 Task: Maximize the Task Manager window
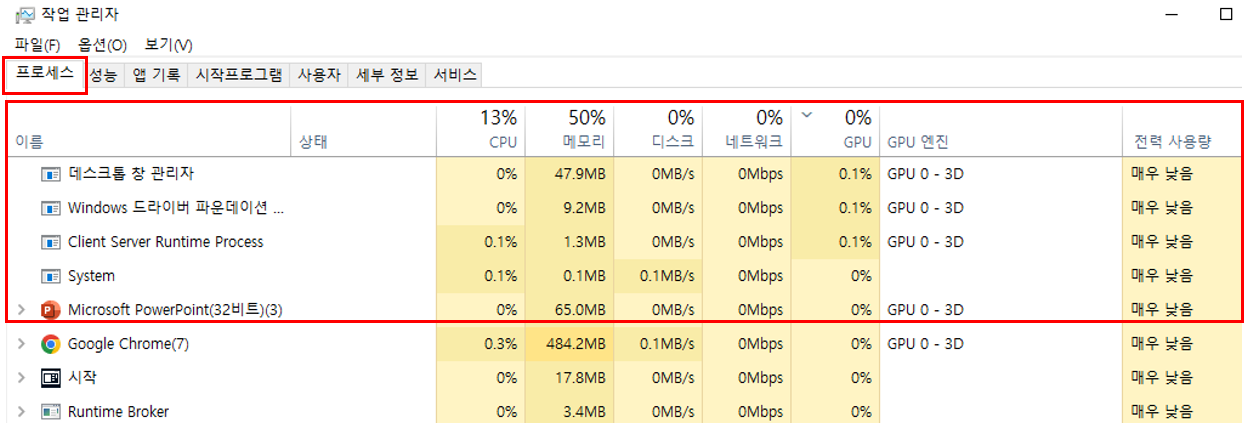1226,15
